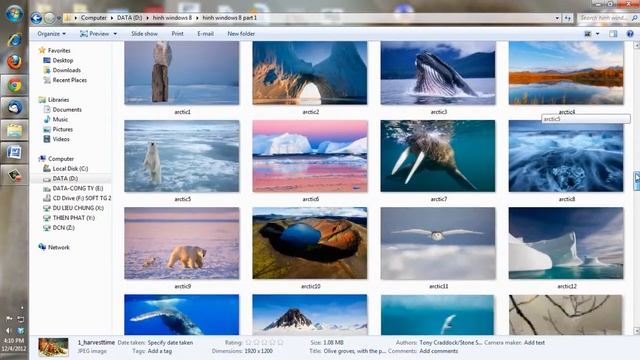This screenshot has width=640, height=360.
Task: Click hinh windows 8 in the breadcrumb
Action: tap(172, 18)
